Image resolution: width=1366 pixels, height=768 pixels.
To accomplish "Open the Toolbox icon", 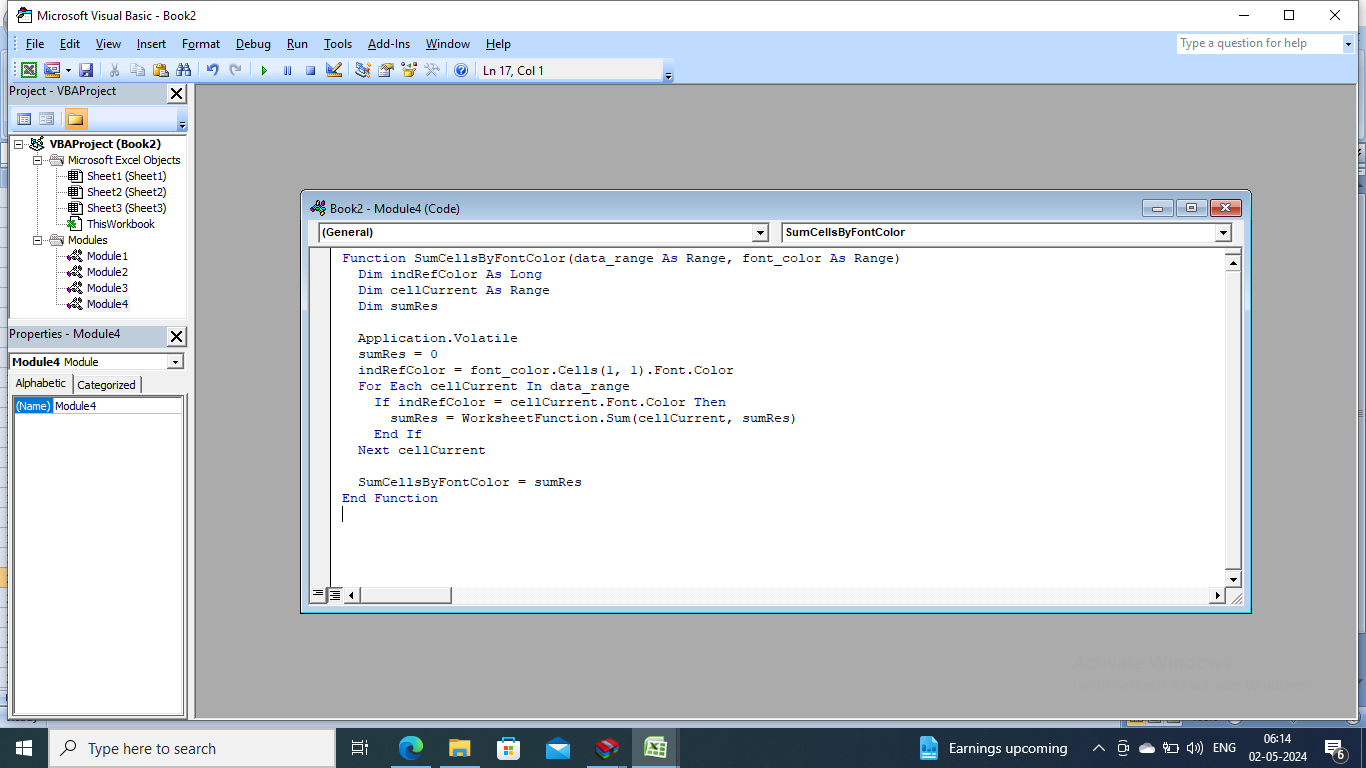I will pos(432,70).
